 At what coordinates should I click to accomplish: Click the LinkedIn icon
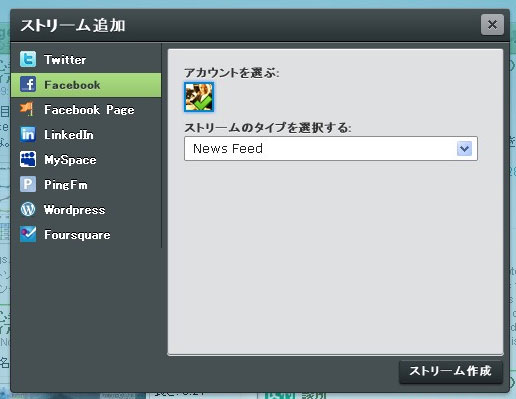(28, 135)
